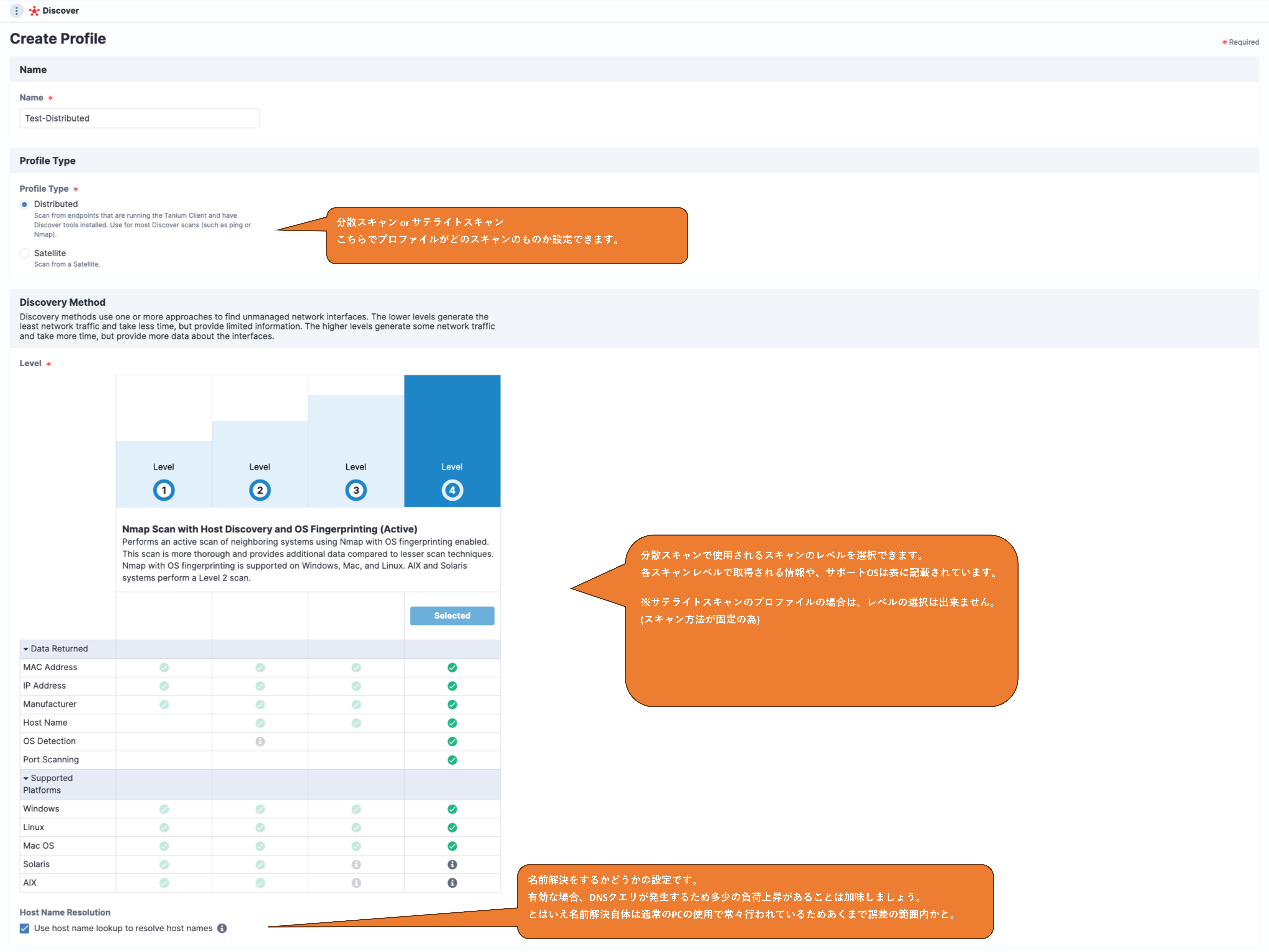Click the Nmap Scan with Host Discovery heading

(x=270, y=529)
